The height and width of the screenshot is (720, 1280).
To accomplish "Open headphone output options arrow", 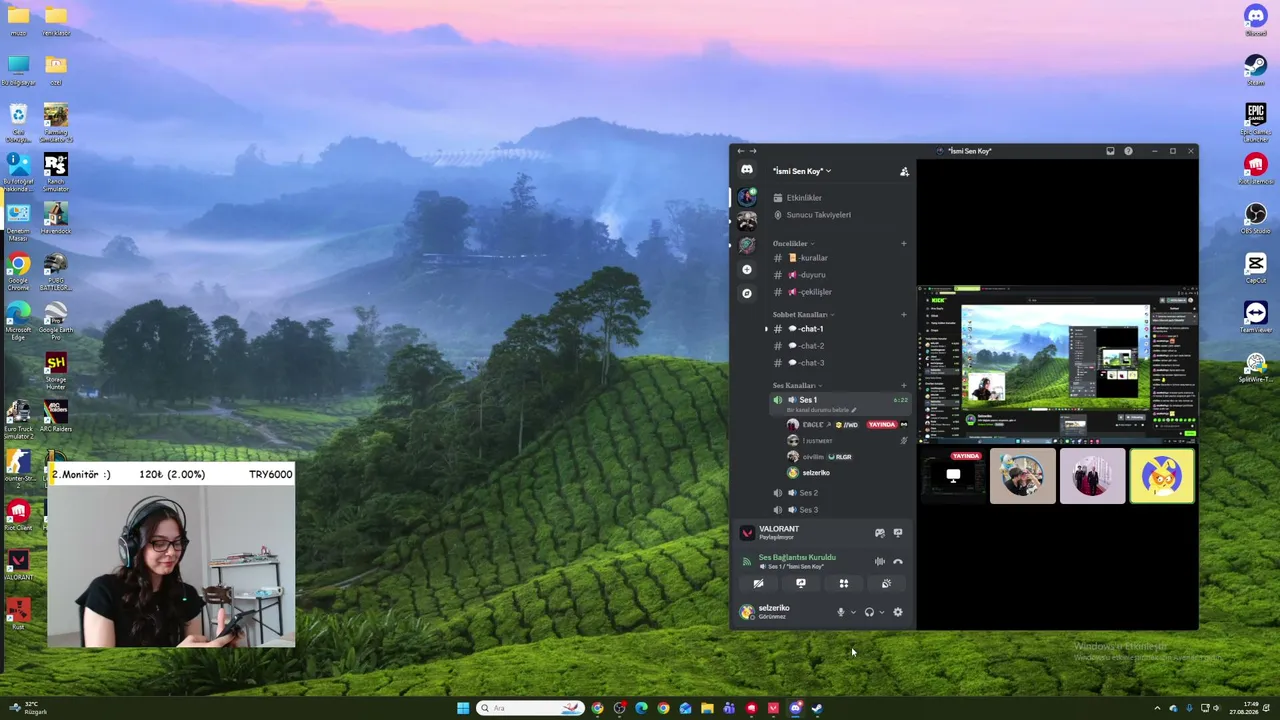I will click(881, 612).
